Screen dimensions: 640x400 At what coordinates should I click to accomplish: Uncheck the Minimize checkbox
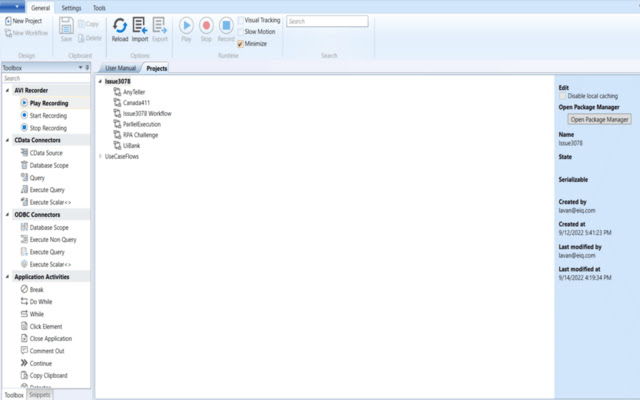coord(240,44)
